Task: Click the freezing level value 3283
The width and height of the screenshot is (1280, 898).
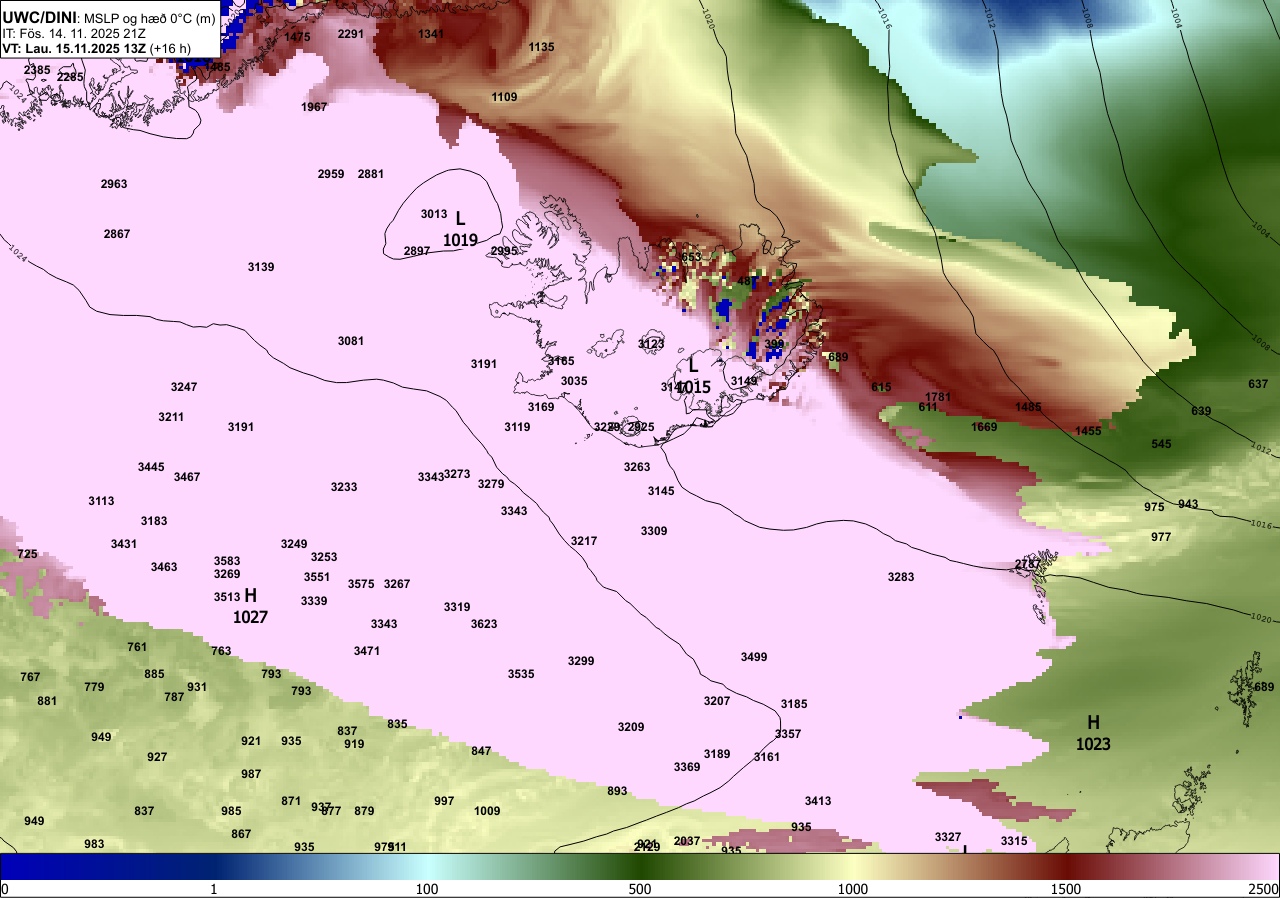Action: (x=901, y=577)
